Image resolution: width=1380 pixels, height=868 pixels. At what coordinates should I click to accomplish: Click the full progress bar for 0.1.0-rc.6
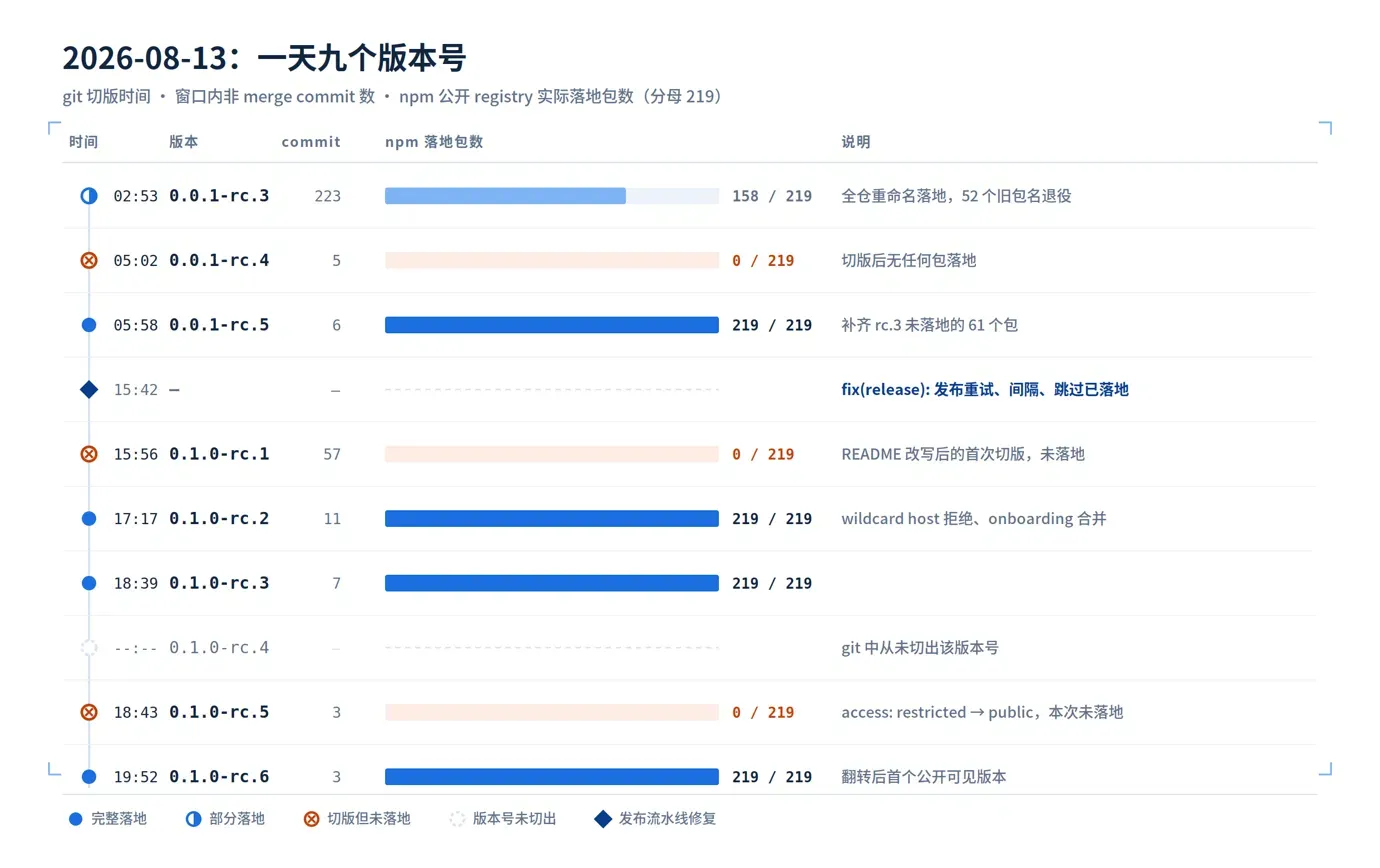(552, 777)
